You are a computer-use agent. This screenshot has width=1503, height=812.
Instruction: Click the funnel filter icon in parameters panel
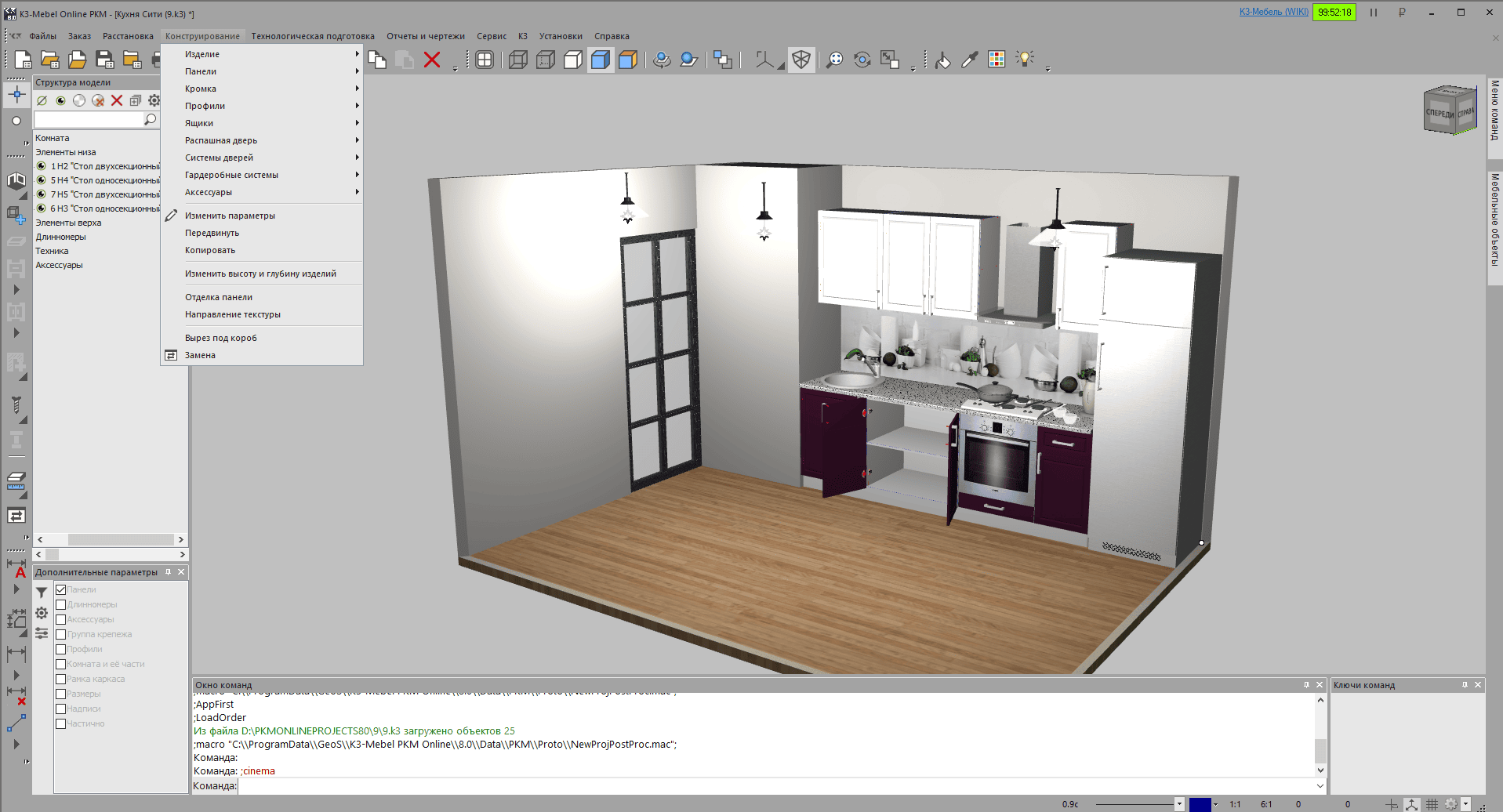pos(42,593)
